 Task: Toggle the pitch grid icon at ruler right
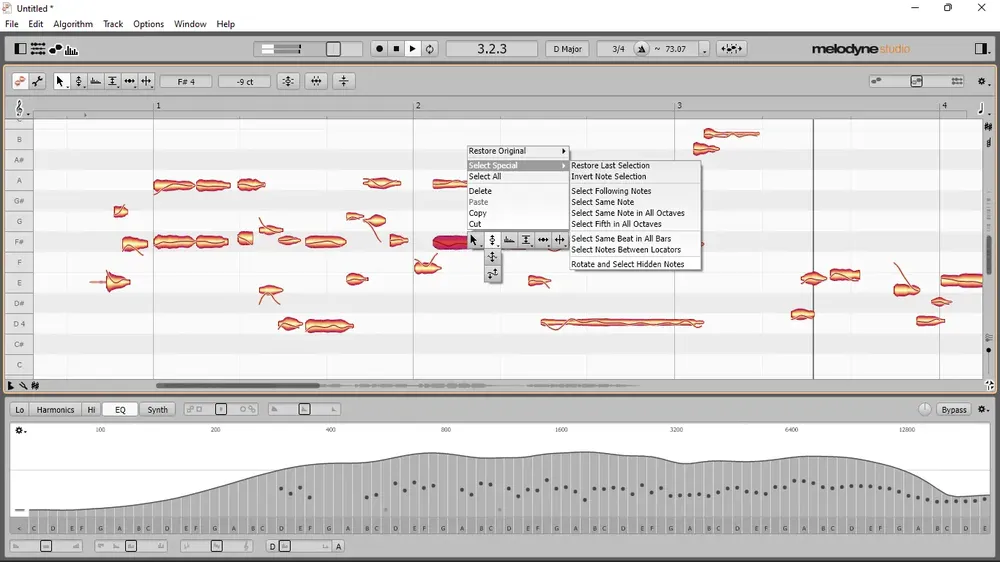(x=988, y=127)
